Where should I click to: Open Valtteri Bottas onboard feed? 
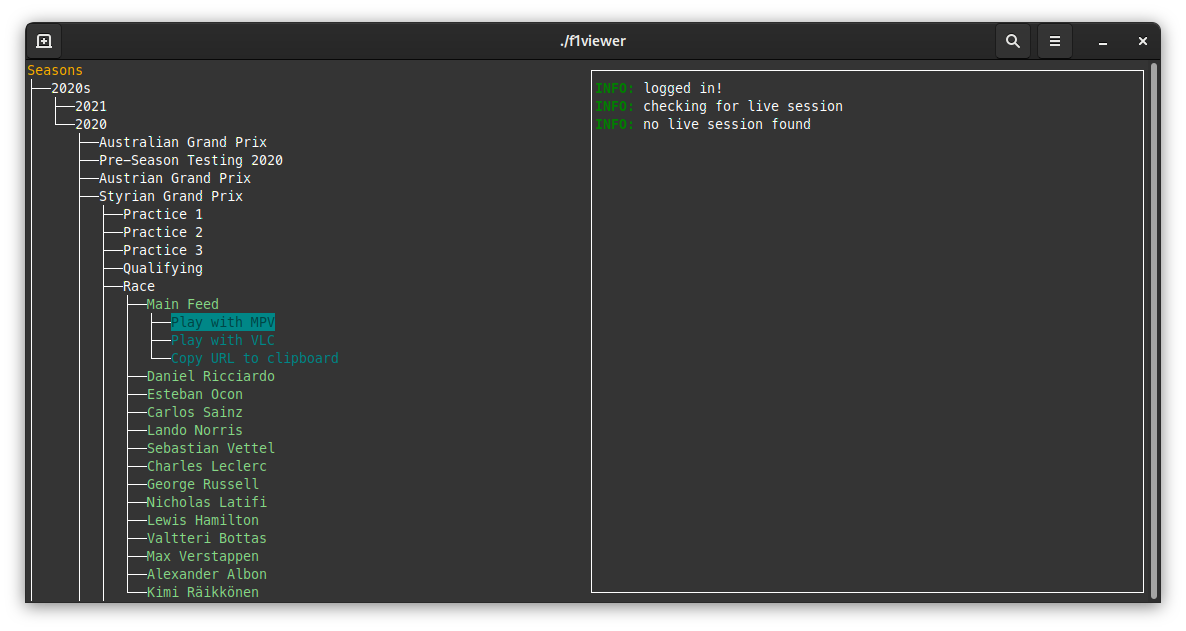tap(207, 539)
